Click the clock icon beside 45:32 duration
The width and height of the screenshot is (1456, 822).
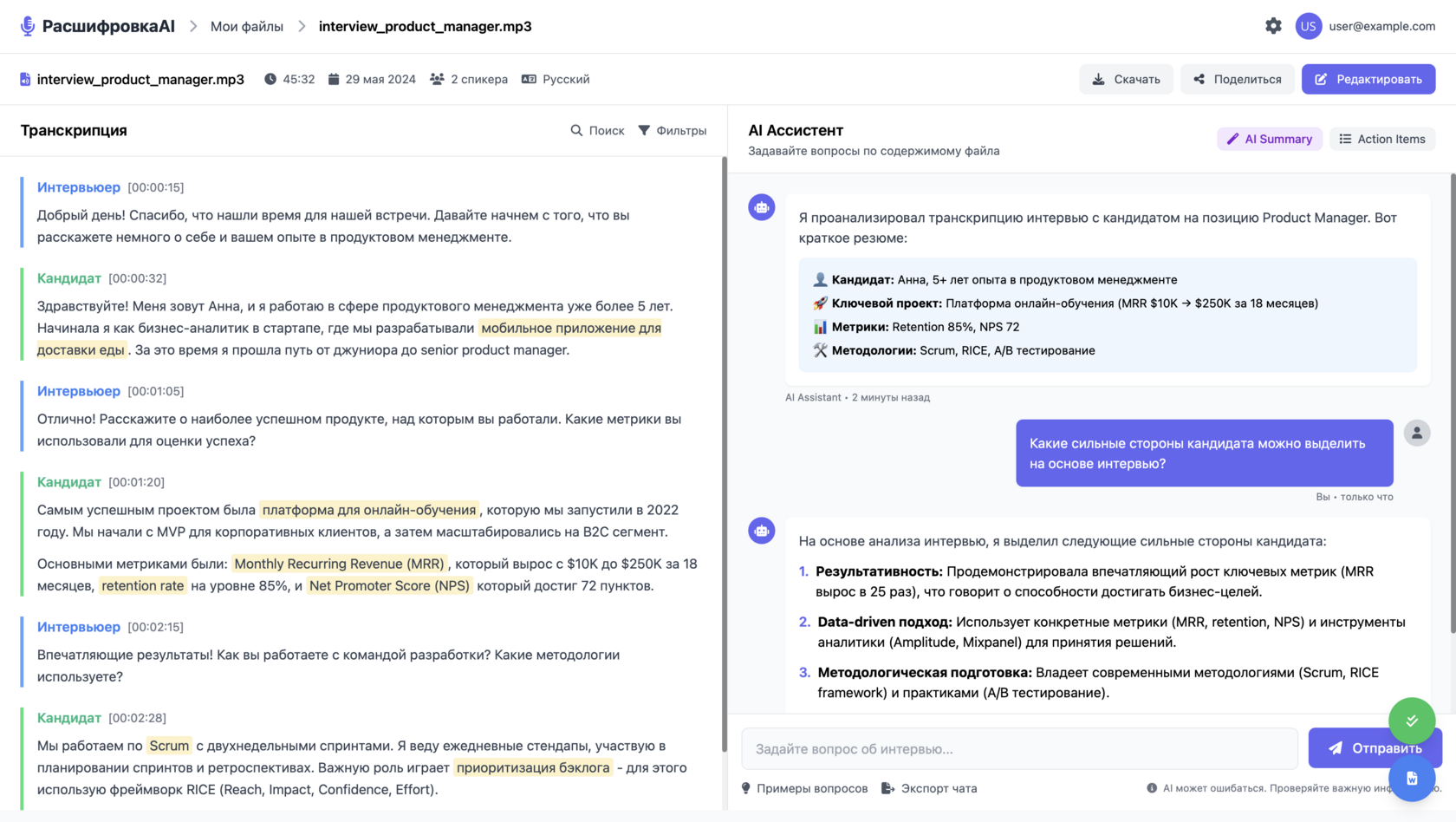[270, 79]
